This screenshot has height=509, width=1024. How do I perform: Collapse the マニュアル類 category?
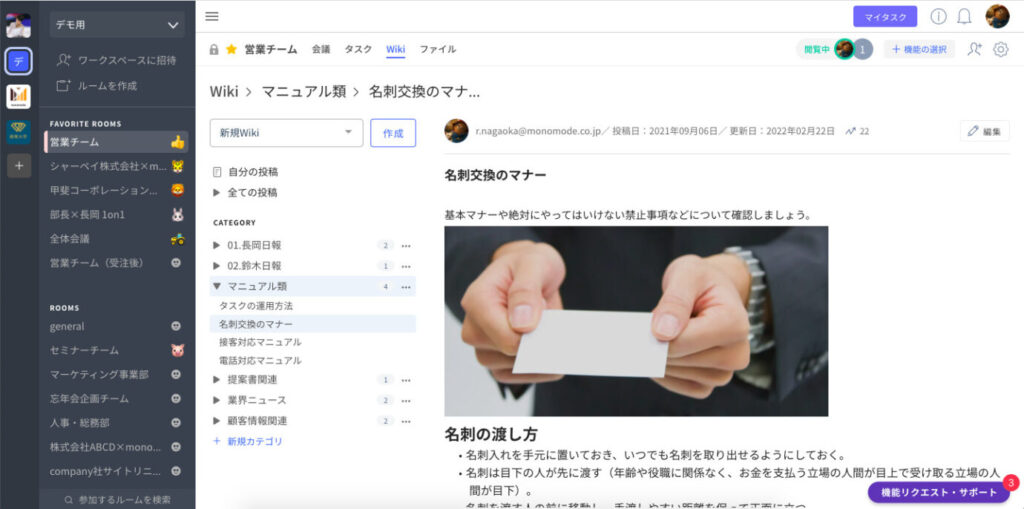217,286
